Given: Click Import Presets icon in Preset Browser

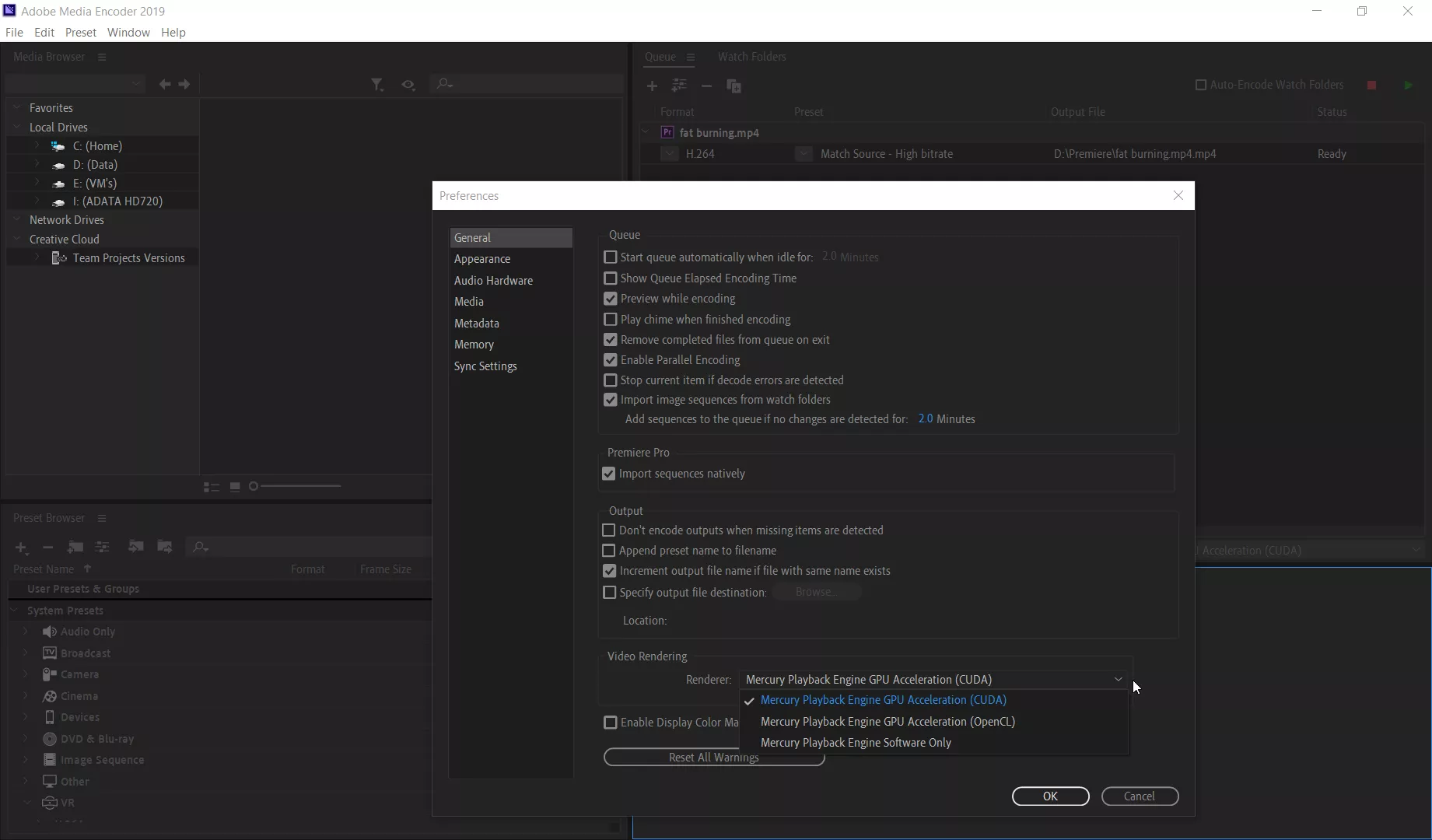Looking at the screenshot, I should coord(135,546).
